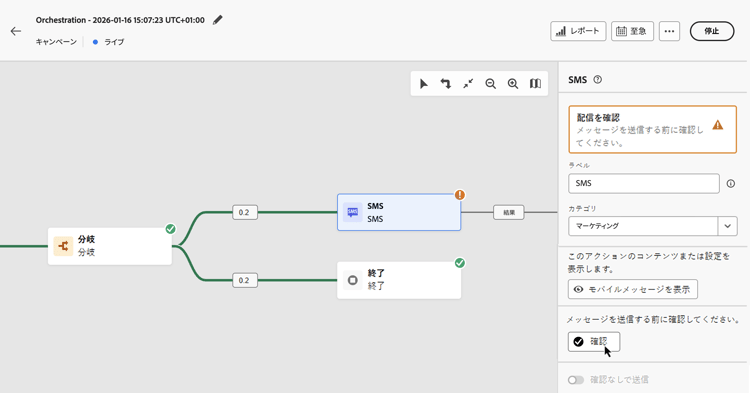750x393 pixels.
Task: Edit the orchestration name with the pencil icon
Action: point(218,20)
